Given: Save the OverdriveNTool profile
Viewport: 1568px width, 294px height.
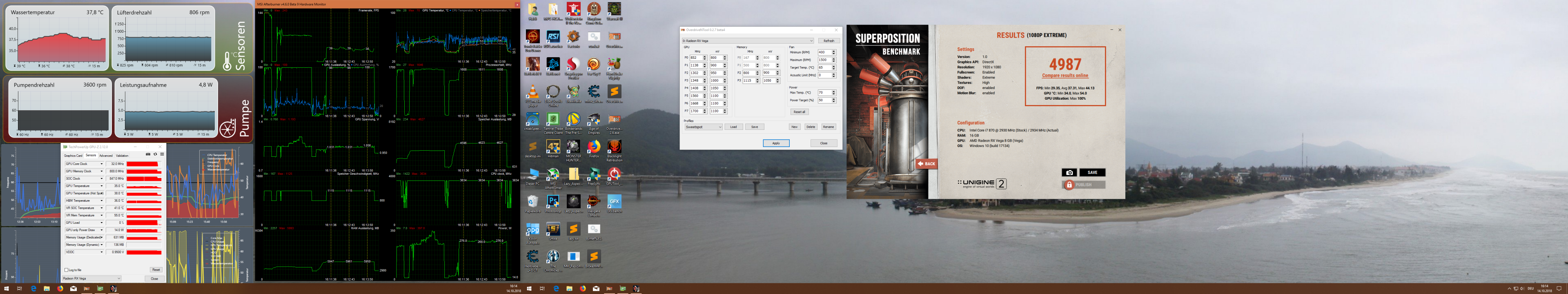Looking at the screenshot, I should (x=755, y=127).
